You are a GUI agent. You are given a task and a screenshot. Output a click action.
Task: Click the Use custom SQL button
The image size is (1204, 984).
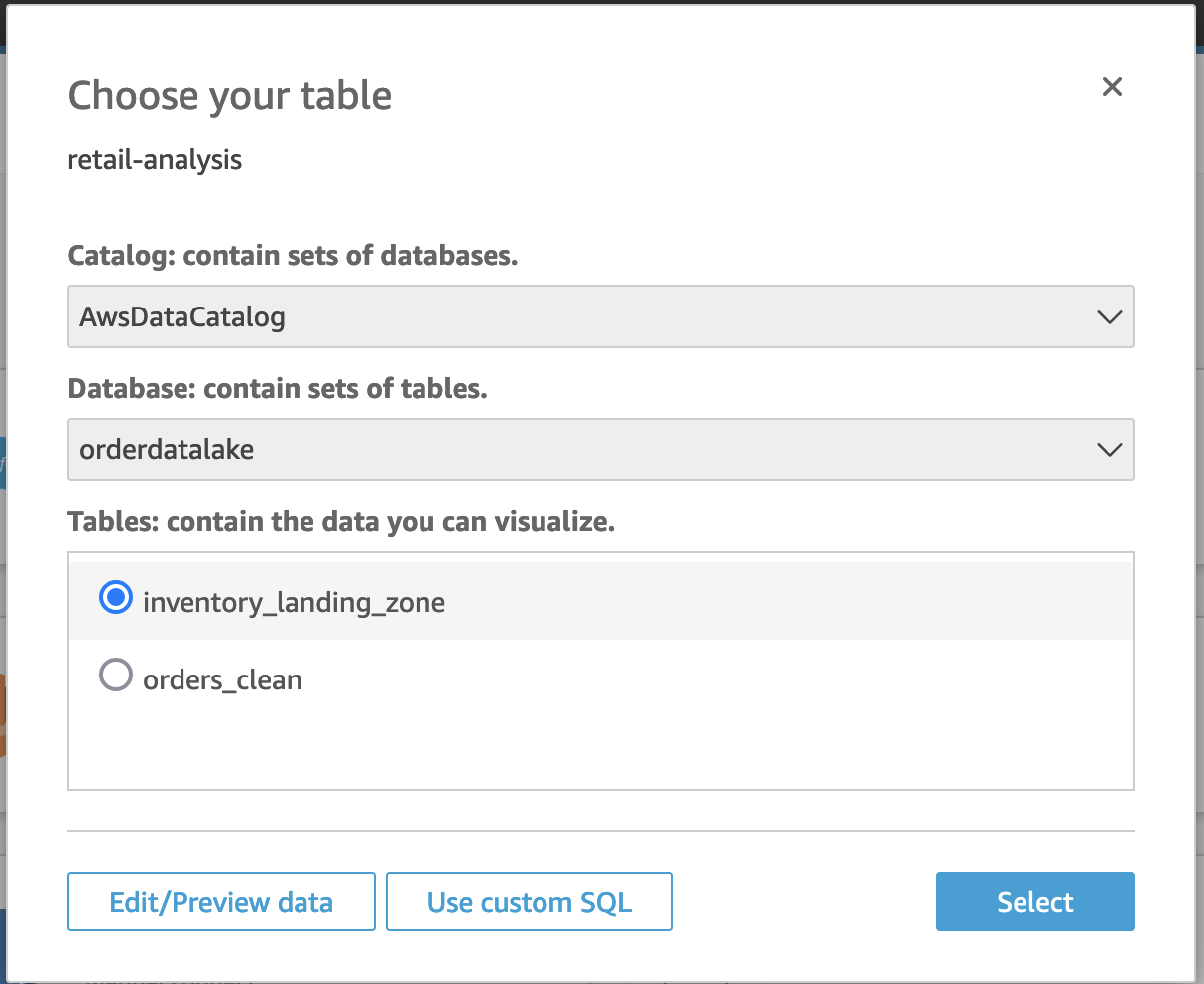(x=530, y=902)
